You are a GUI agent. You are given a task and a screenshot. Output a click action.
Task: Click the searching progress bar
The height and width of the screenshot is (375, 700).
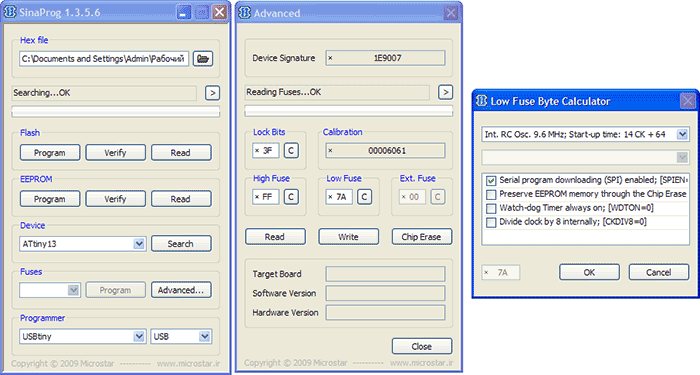pyautogui.click(x=116, y=112)
